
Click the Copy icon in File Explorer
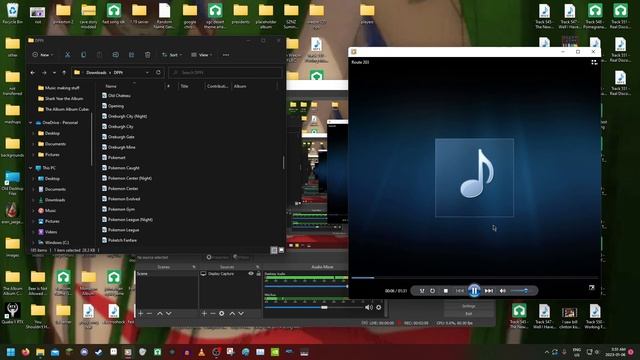[x=83, y=55]
